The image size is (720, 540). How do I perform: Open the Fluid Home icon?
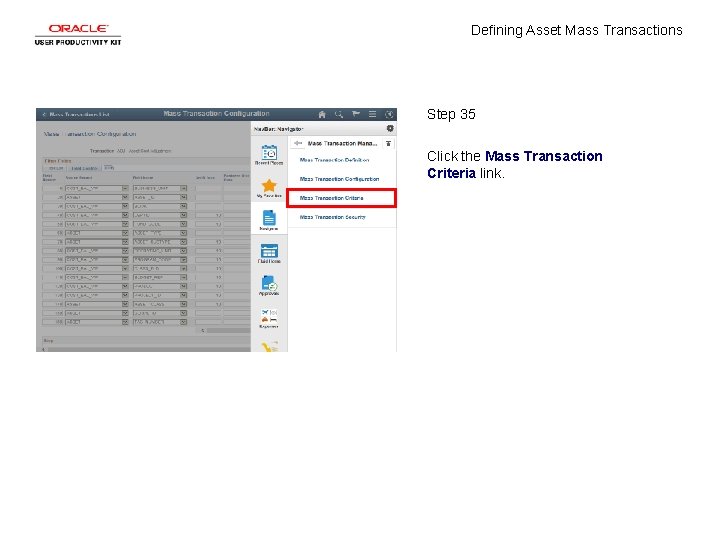click(269, 253)
